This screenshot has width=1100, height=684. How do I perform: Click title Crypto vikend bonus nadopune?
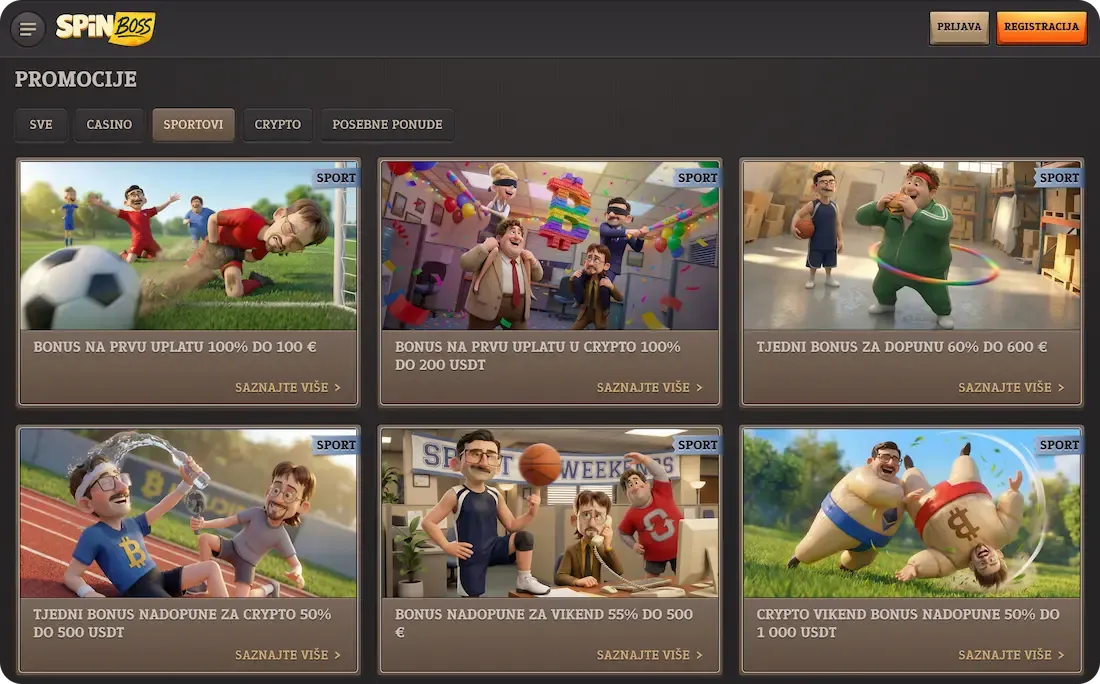[908, 623]
